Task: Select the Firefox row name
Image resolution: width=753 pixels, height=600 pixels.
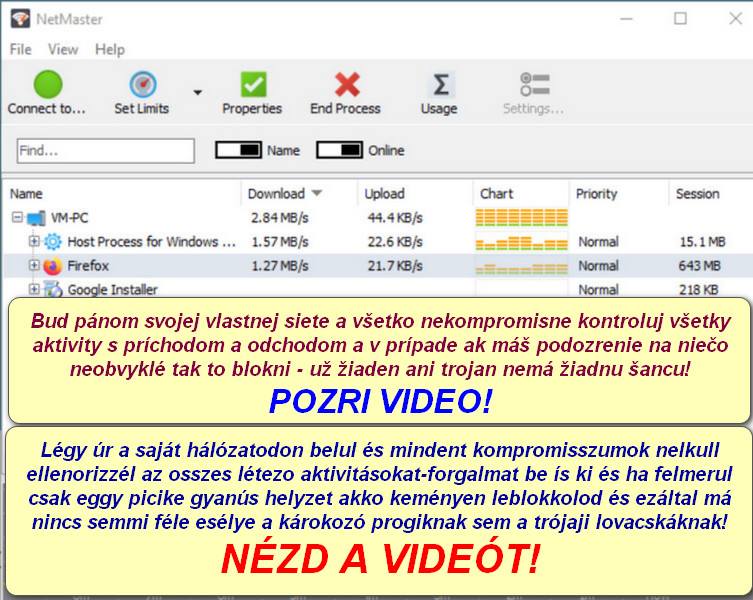Action: 88,266
